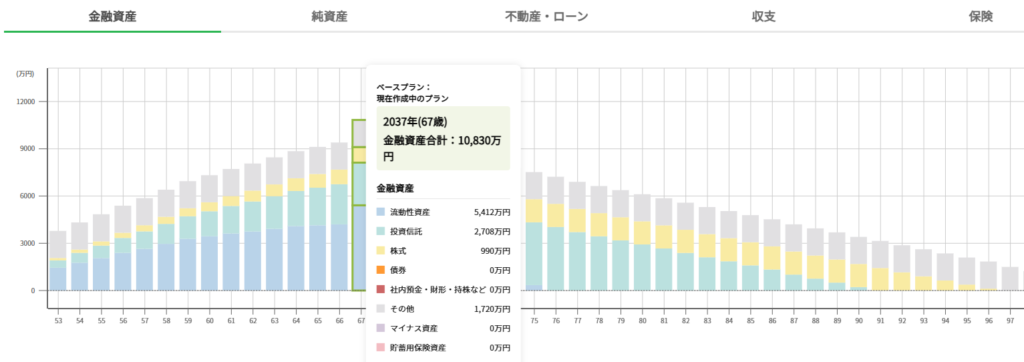Select the age 83 chart bar
Viewport: 1024px width, 362px height.
[x=707, y=248]
